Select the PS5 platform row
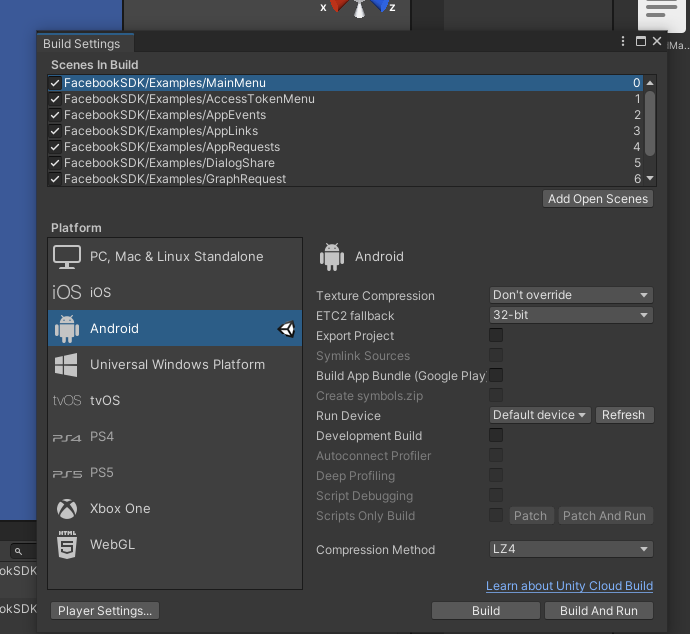Image resolution: width=690 pixels, height=634 pixels. [175, 473]
